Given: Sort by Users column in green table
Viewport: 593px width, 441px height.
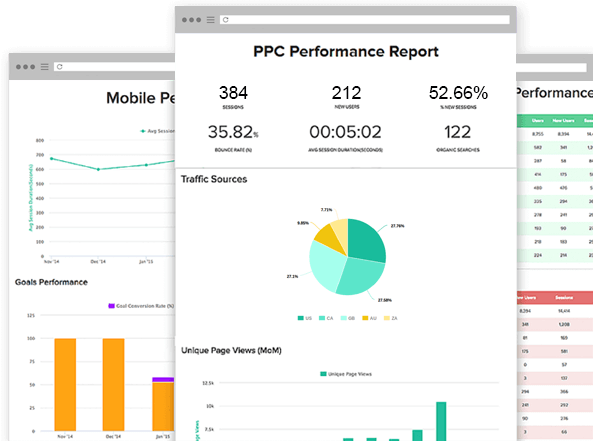Looking at the screenshot, I should [x=538, y=121].
